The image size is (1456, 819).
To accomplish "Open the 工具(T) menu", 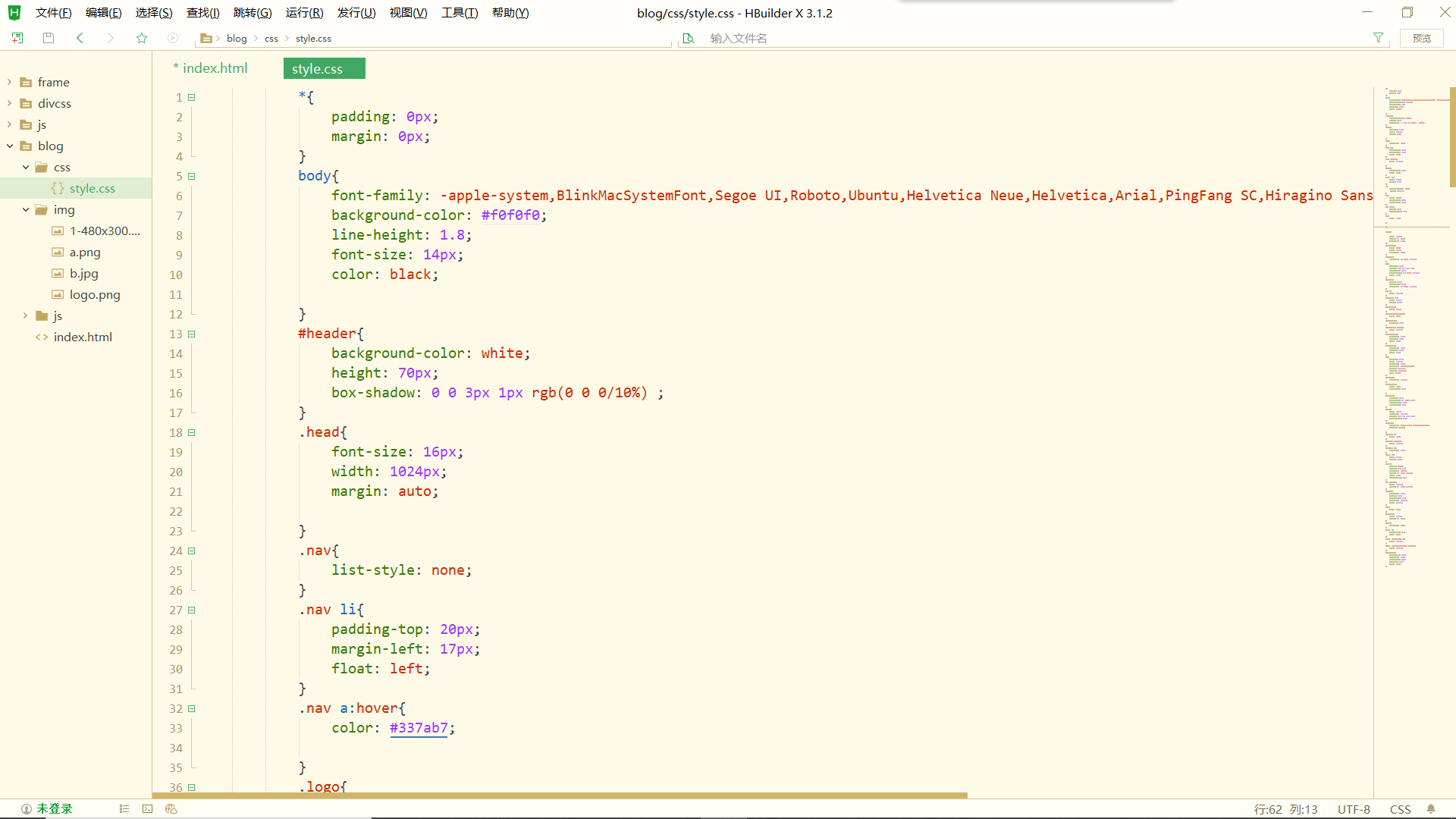I will coord(460,13).
